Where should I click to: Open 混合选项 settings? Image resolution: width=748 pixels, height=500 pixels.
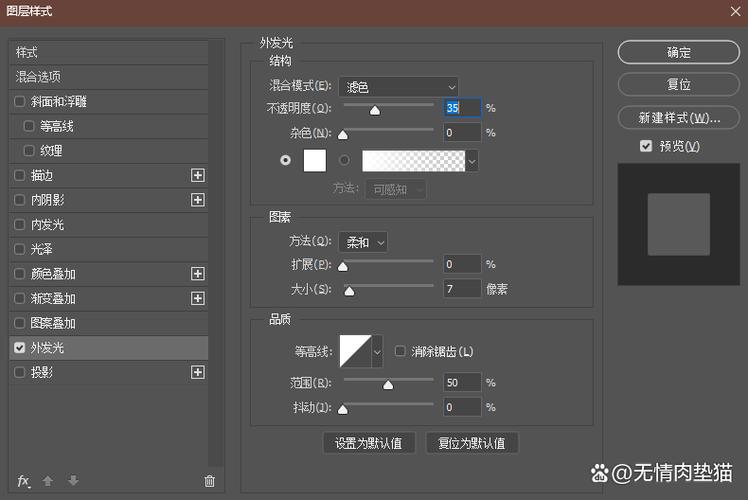[x=109, y=77]
